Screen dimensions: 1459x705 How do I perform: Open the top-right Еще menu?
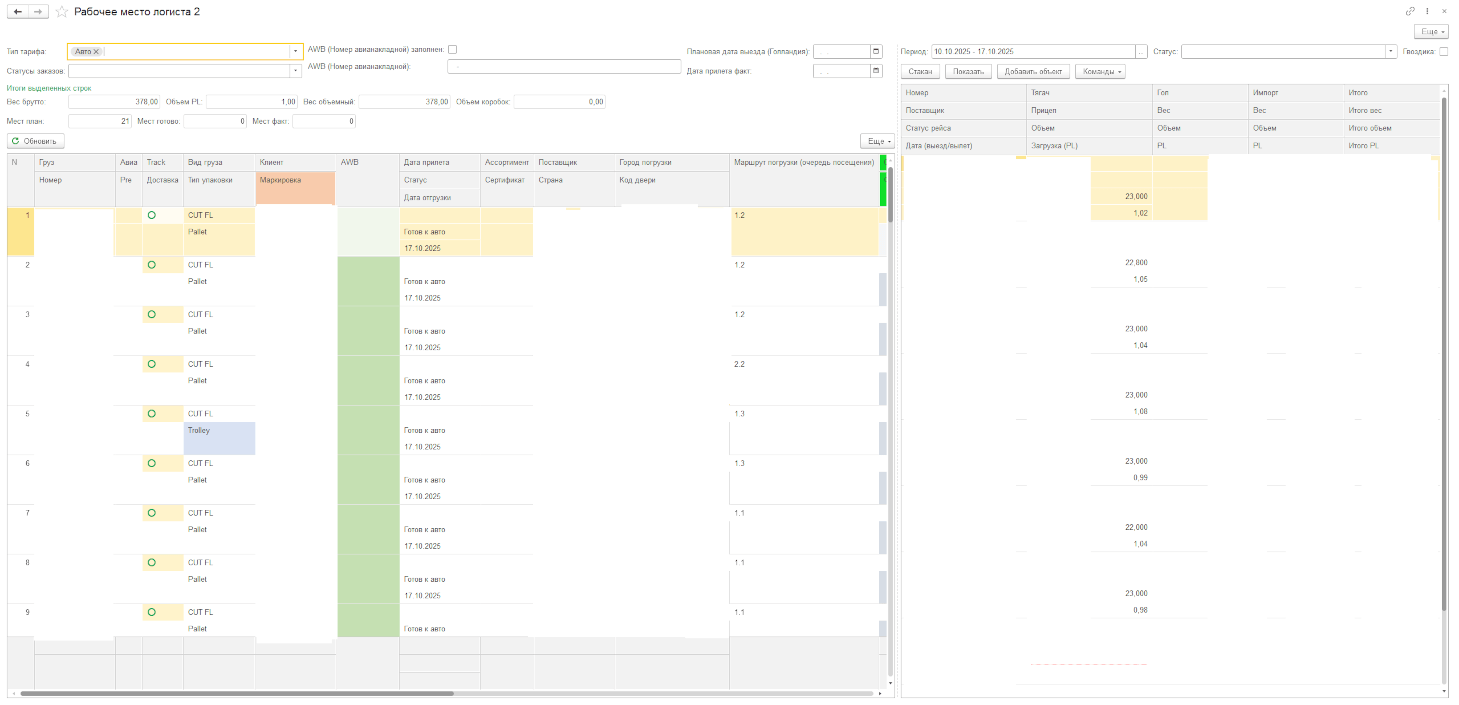1430,32
